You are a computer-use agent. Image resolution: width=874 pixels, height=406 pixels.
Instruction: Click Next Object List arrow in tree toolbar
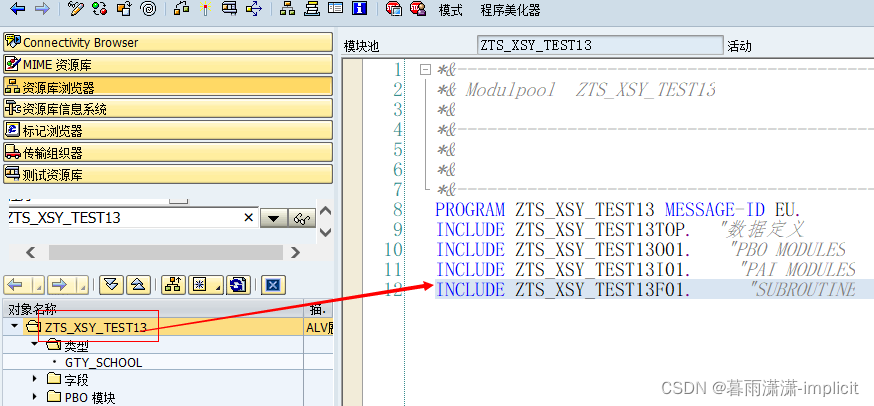point(61,286)
